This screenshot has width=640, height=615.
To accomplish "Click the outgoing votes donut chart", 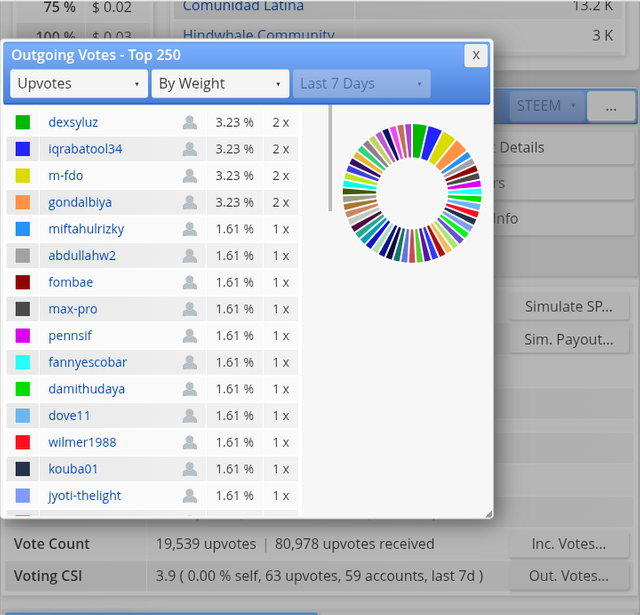I will pos(412,193).
